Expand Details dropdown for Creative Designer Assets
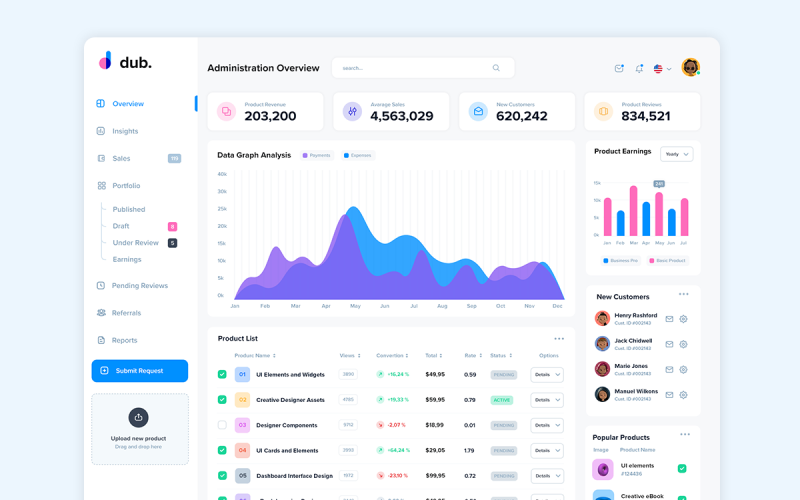 click(x=547, y=400)
